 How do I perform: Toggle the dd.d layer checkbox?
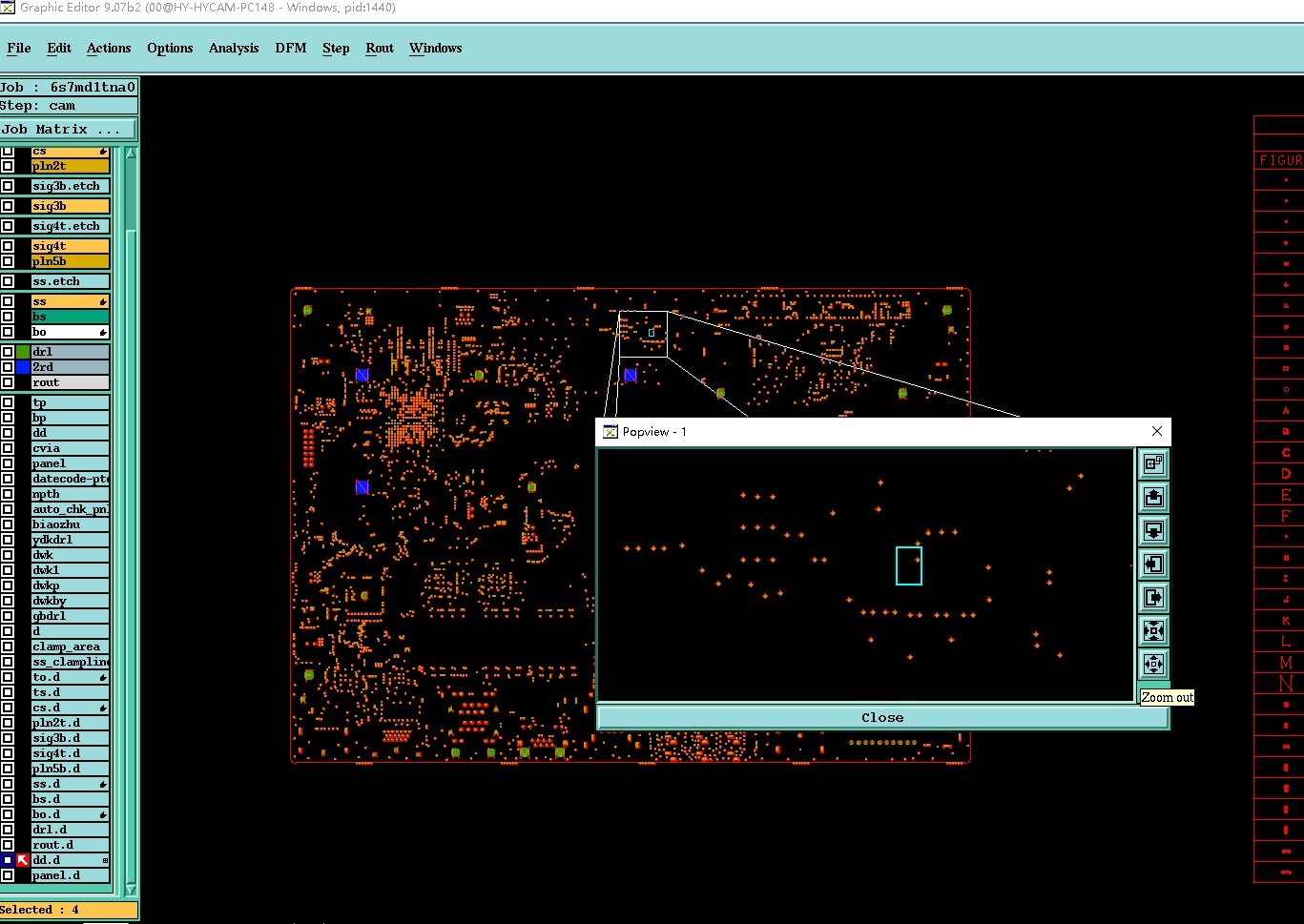pyautogui.click(x=8, y=860)
